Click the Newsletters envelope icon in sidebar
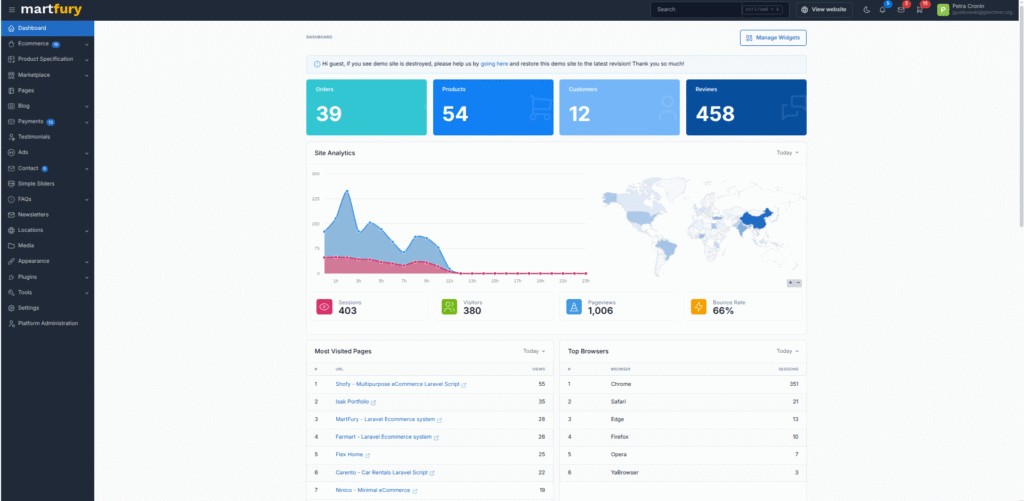 pos(11,214)
